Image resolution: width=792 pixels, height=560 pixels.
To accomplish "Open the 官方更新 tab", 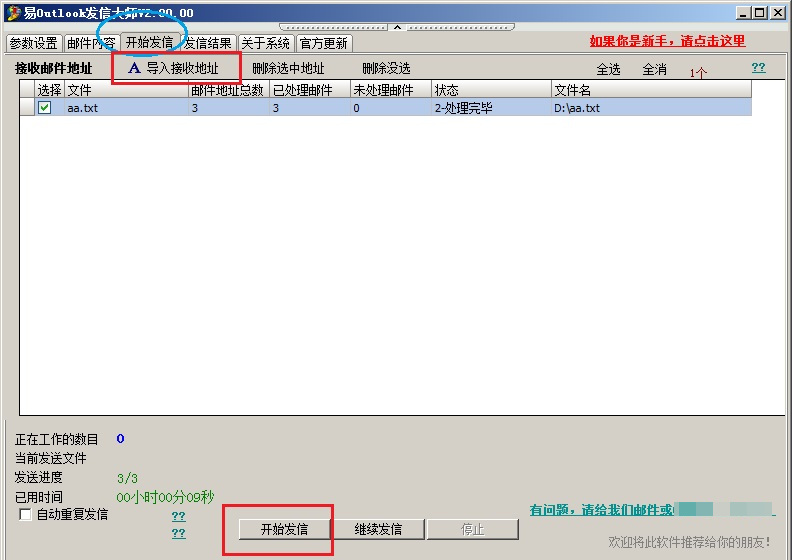I will click(x=324, y=43).
